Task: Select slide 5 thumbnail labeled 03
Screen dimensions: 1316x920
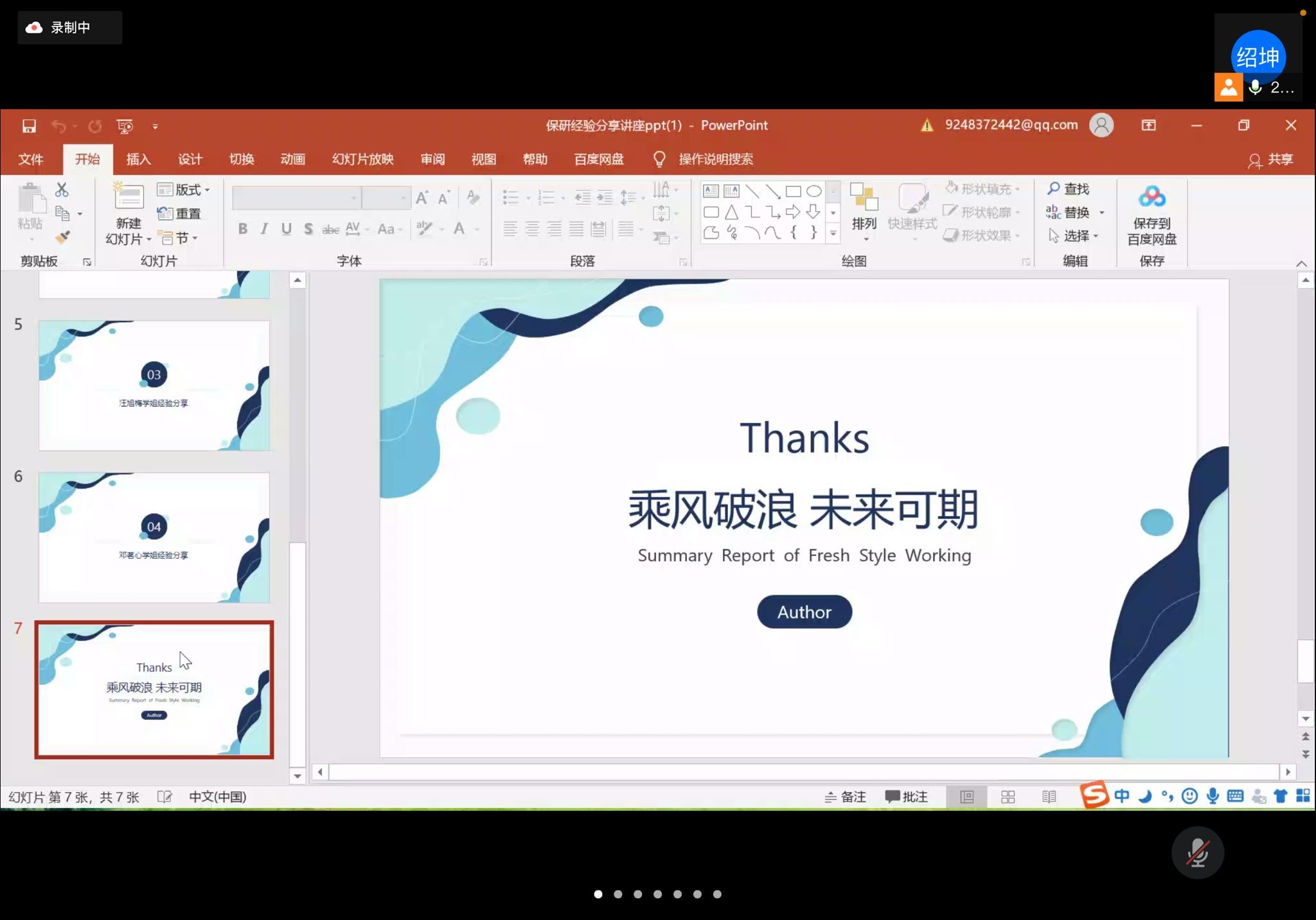Action: [154, 386]
